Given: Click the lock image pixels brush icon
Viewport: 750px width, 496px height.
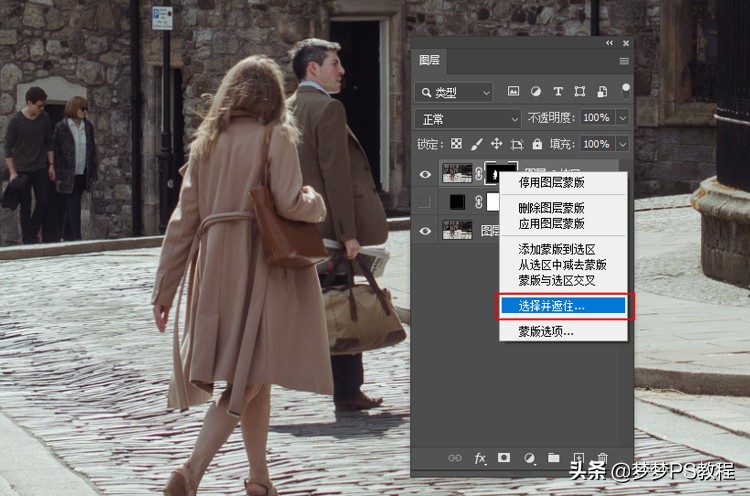Looking at the screenshot, I should click(477, 144).
